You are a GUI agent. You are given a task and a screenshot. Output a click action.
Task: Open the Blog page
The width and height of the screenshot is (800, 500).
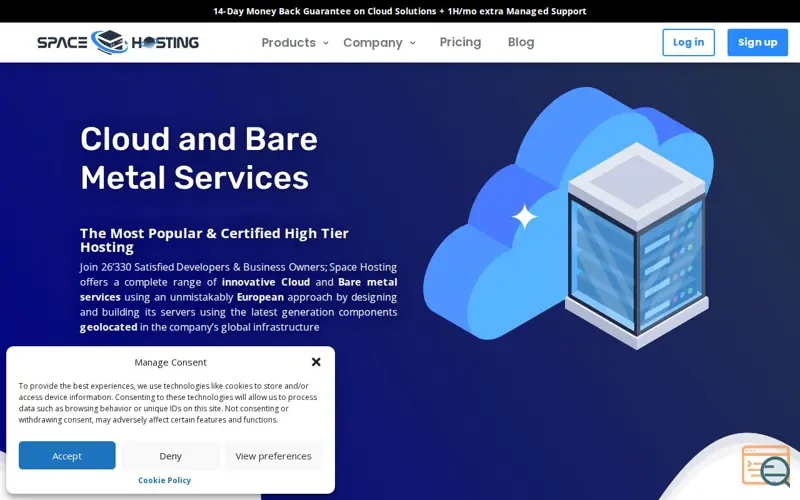click(x=521, y=42)
